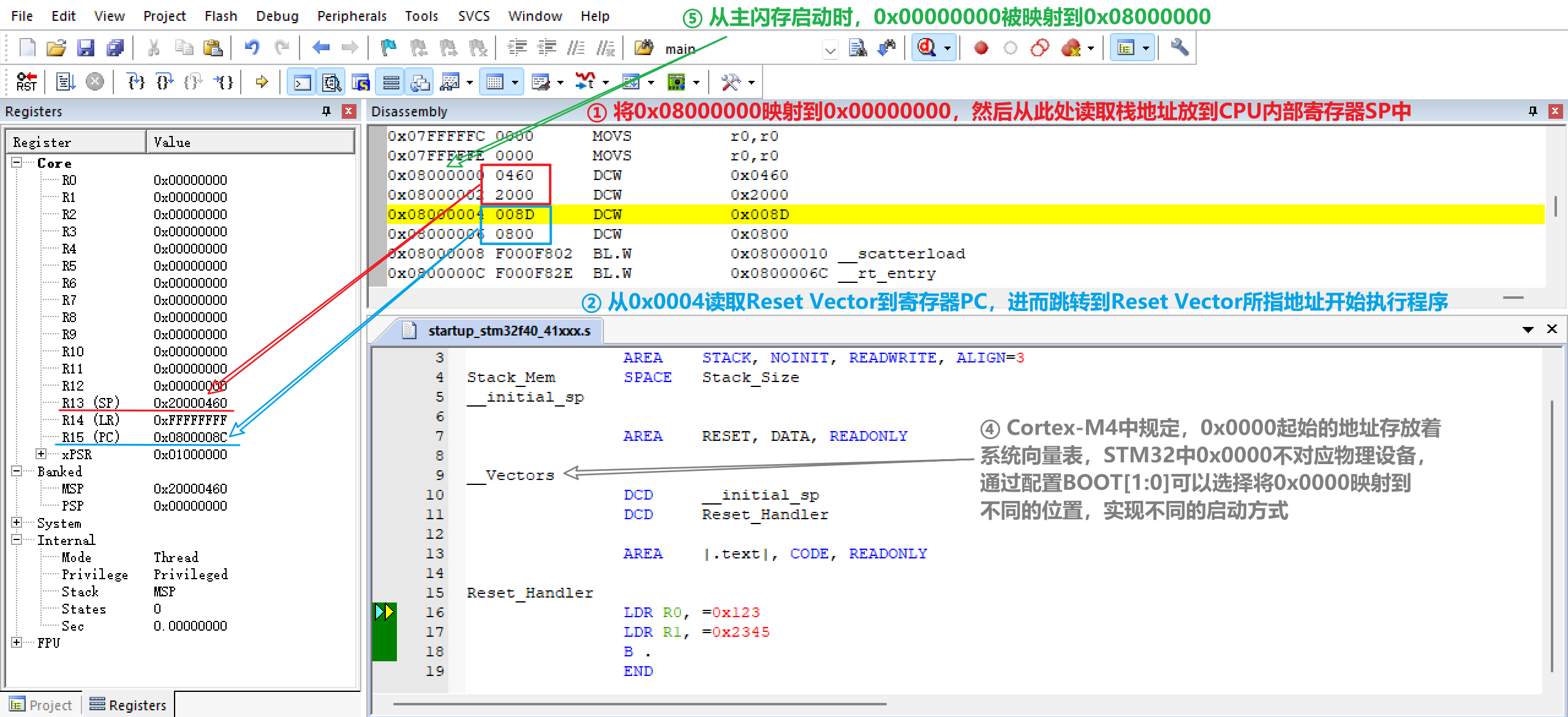Click the Unindent selected lines icon
Screen dimensions: 1568x717
click(x=546, y=48)
